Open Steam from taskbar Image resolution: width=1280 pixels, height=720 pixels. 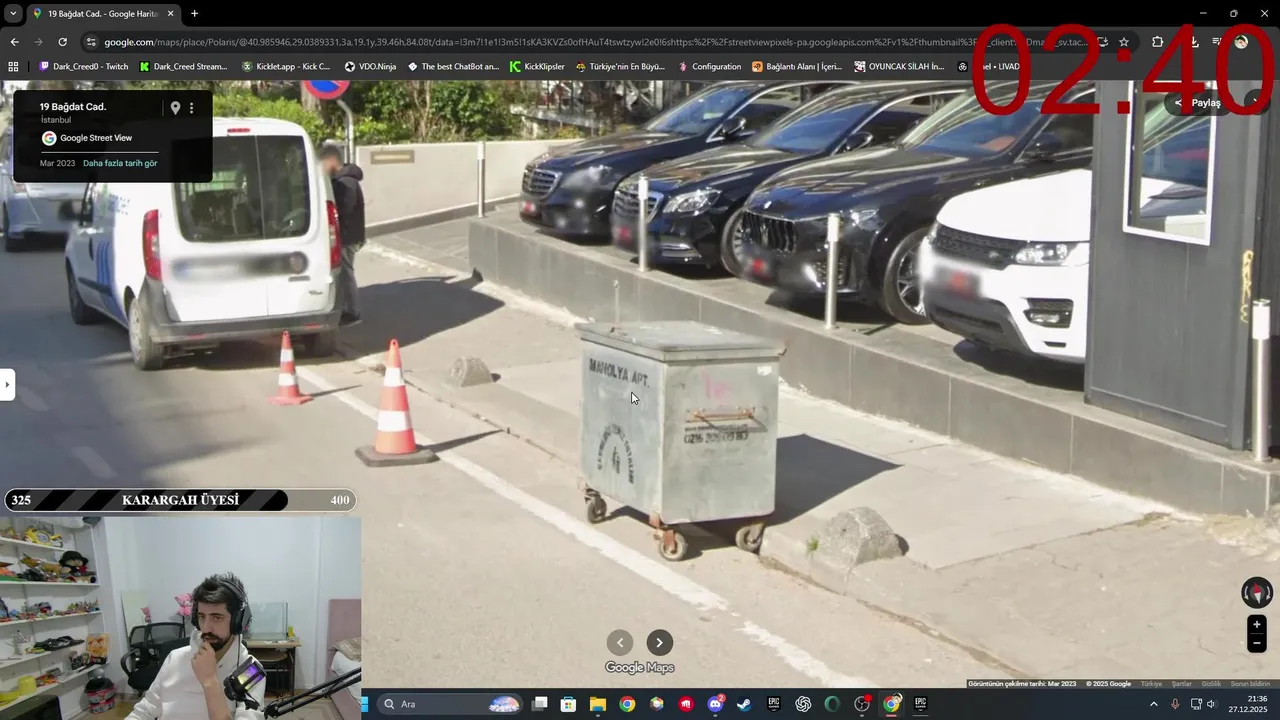[x=744, y=704]
